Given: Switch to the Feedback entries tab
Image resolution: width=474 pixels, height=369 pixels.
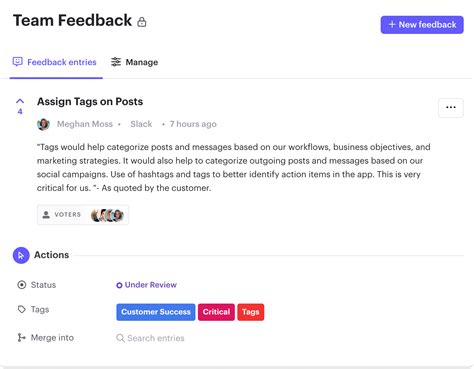Looking at the screenshot, I should pos(55,62).
